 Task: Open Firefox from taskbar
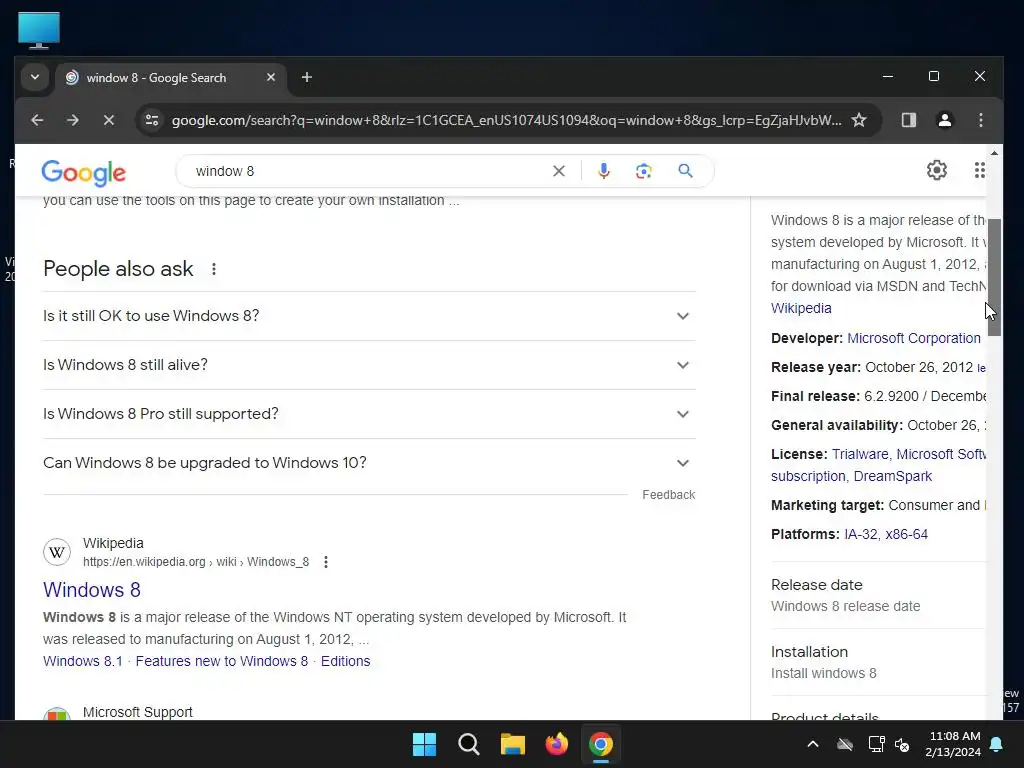[x=556, y=744]
